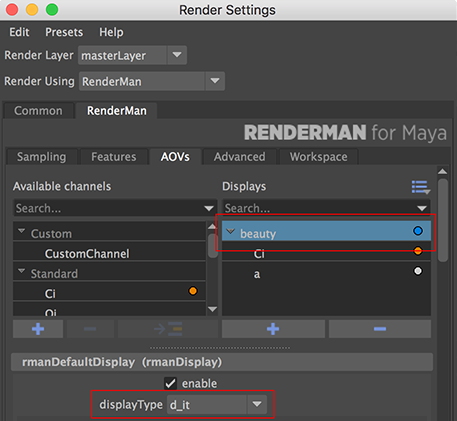Viewport: 457px width, 421px height.
Task: Open the Render Layer dropdown
Action: coord(132,55)
